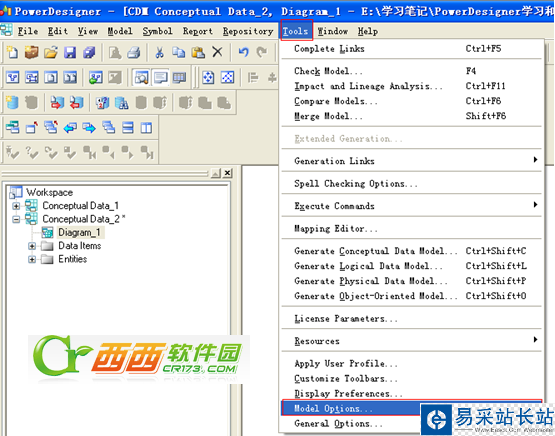Click the Open folder toolbar icon
The image size is (555, 436).
tap(51, 52)
